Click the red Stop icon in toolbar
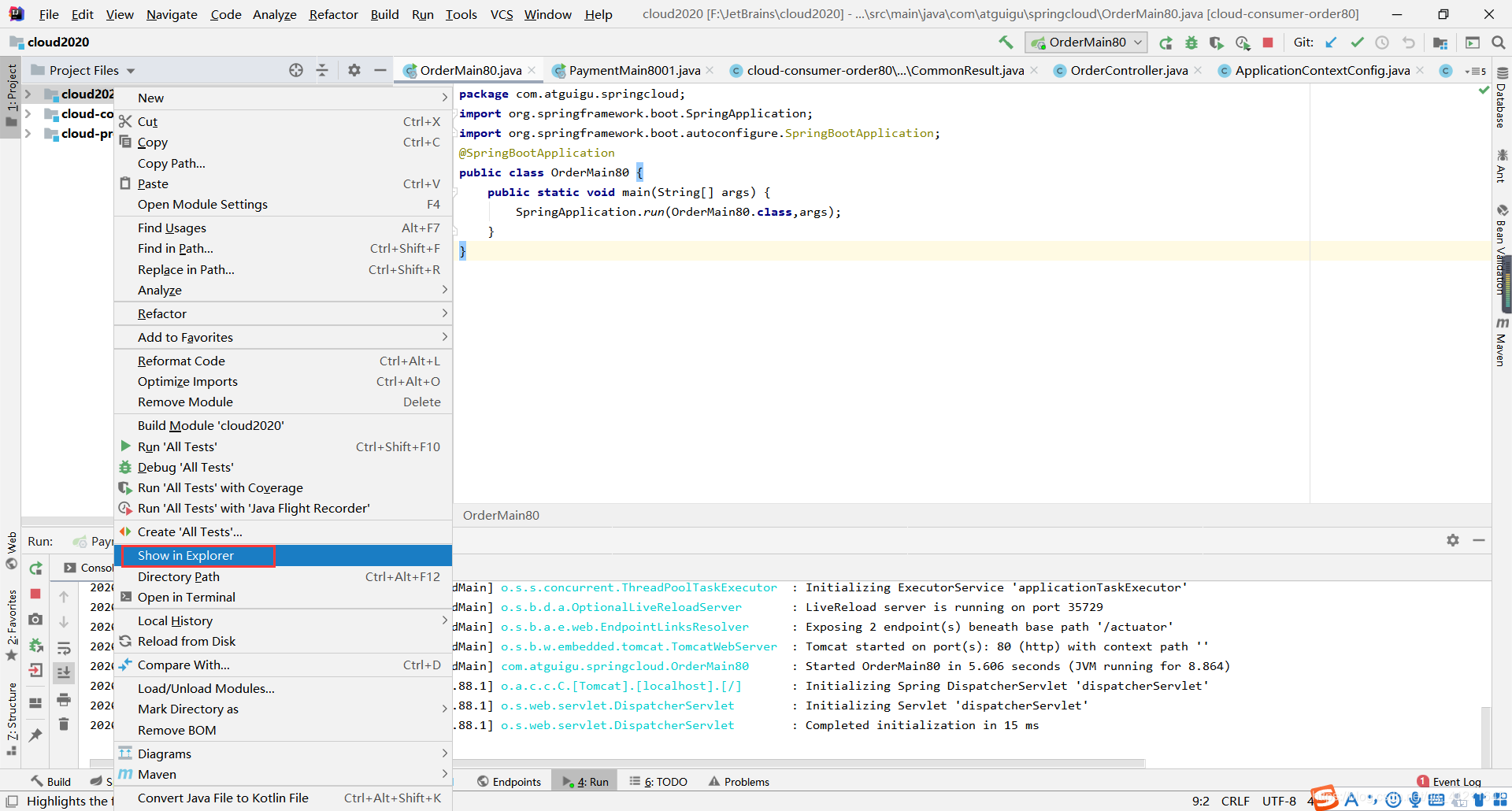 click(1268, 43)
